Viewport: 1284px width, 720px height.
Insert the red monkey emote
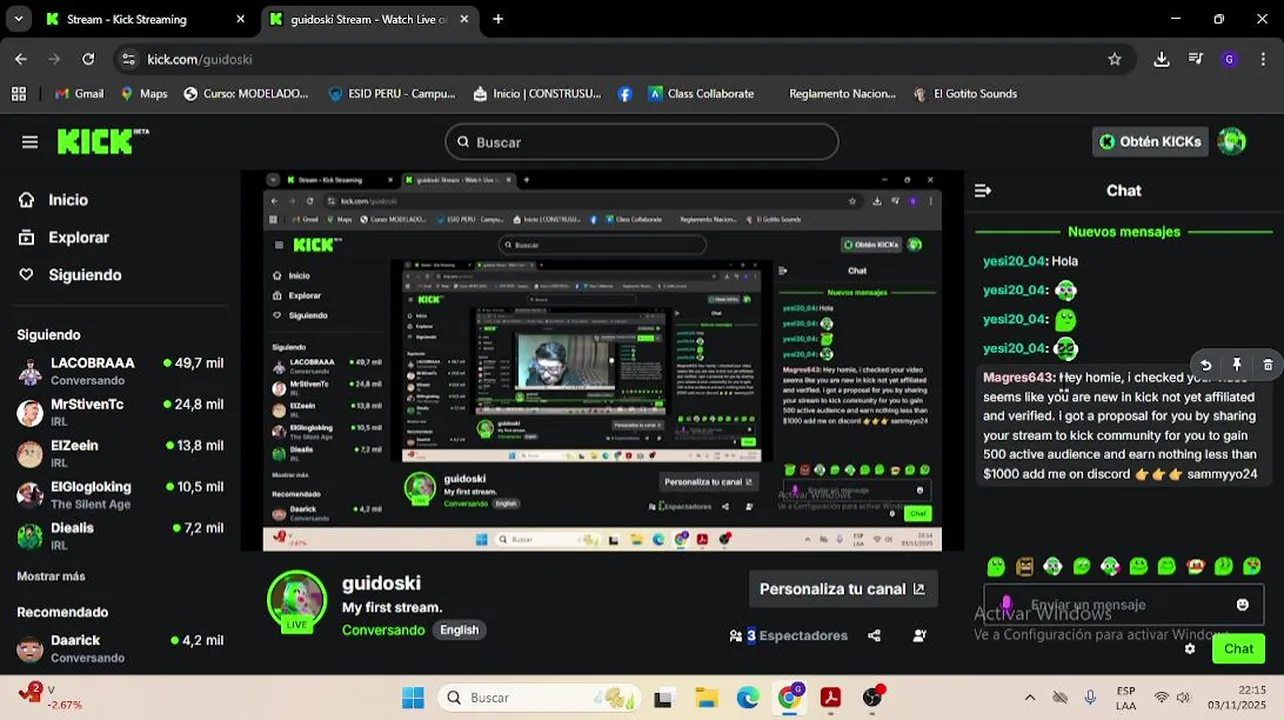(1195, 567)
